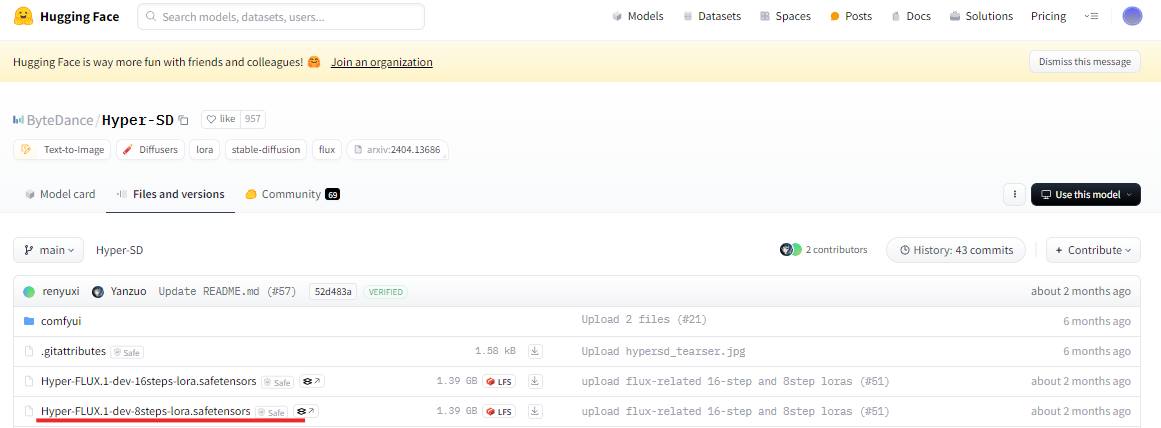The height and width of the screenshot is (428, 1161).
Task: Open the Contribute dropdown
Action: click(x=1093, y=250)
